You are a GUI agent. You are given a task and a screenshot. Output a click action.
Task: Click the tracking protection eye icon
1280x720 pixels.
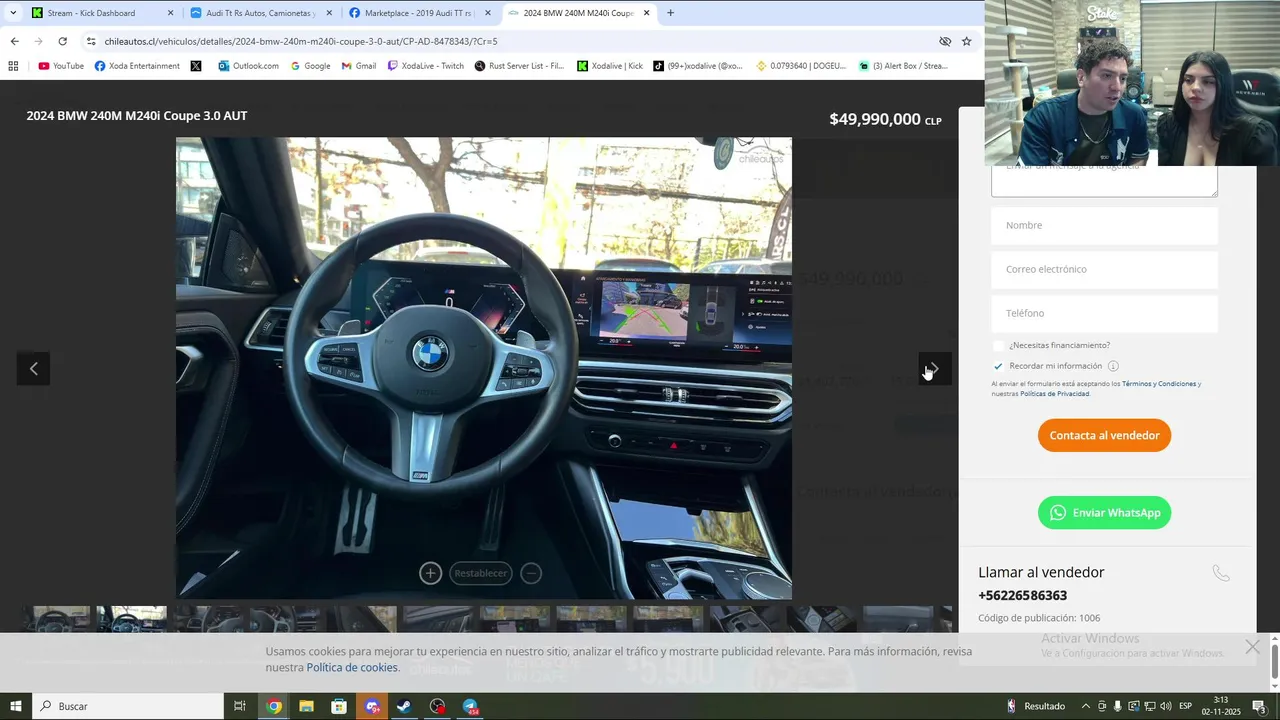[x=945, y=41]
